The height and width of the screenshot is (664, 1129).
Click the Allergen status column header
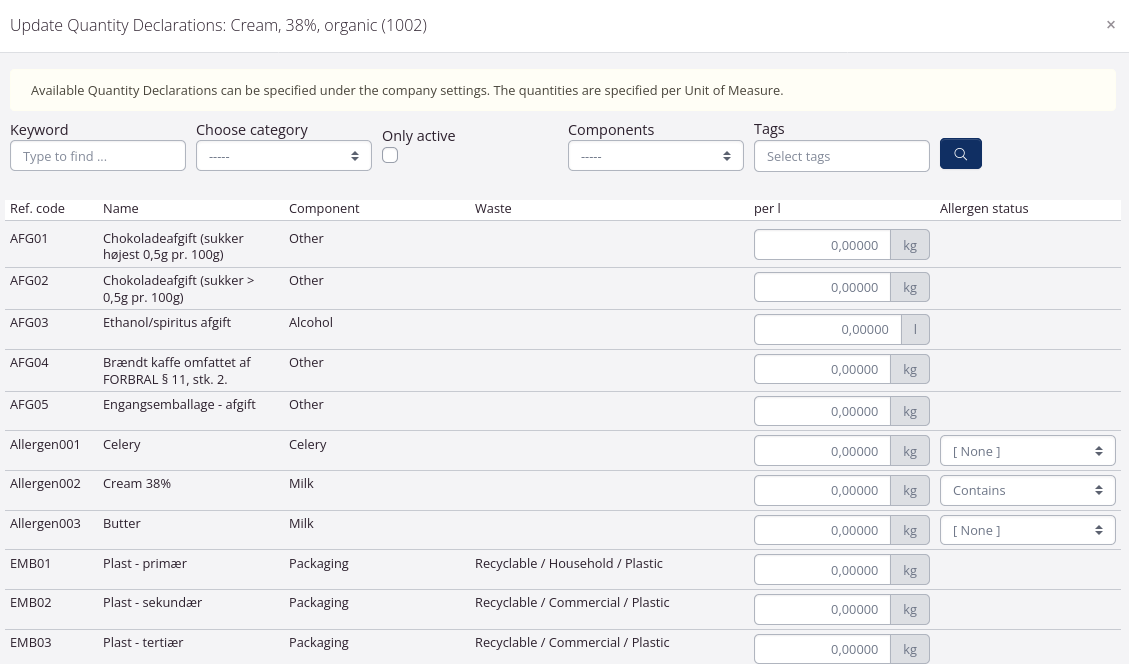(x=983, y=208)
